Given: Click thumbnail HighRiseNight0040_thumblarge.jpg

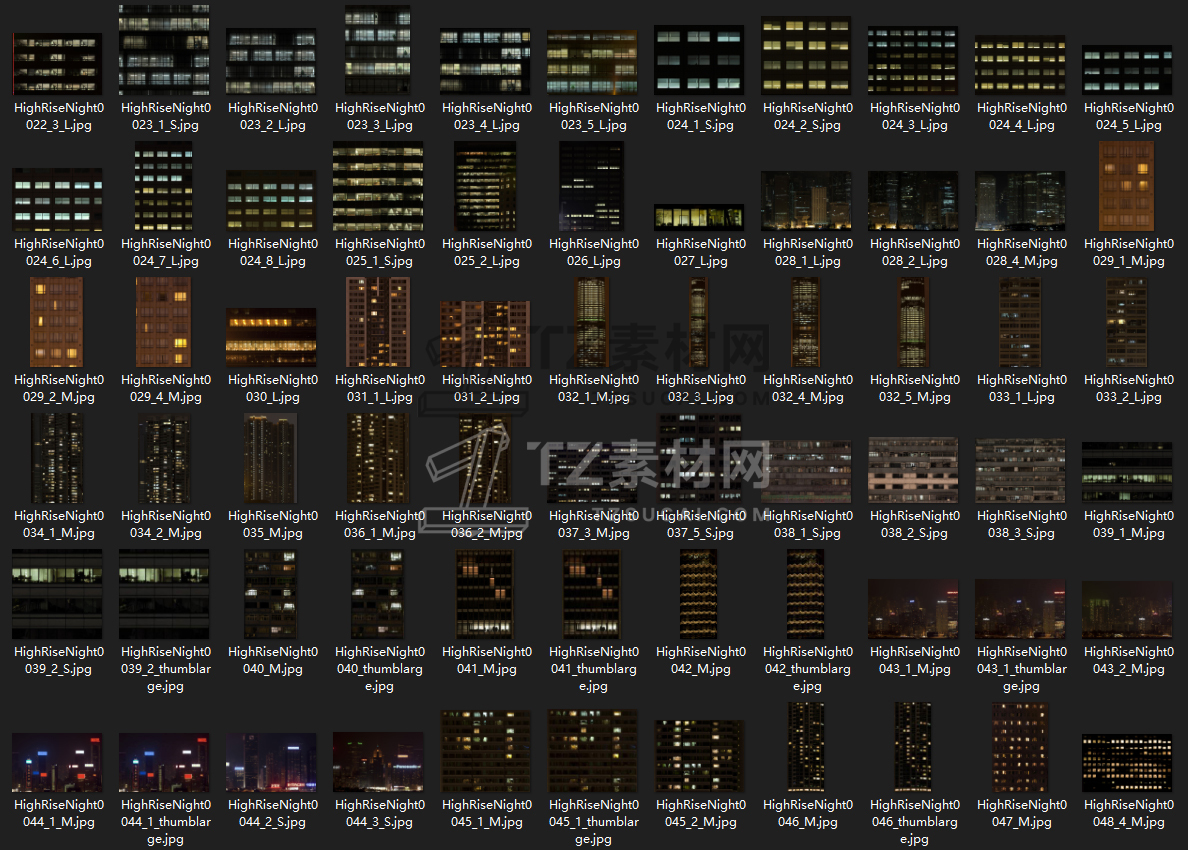Looking at the screenshot, I should point(377,594).
